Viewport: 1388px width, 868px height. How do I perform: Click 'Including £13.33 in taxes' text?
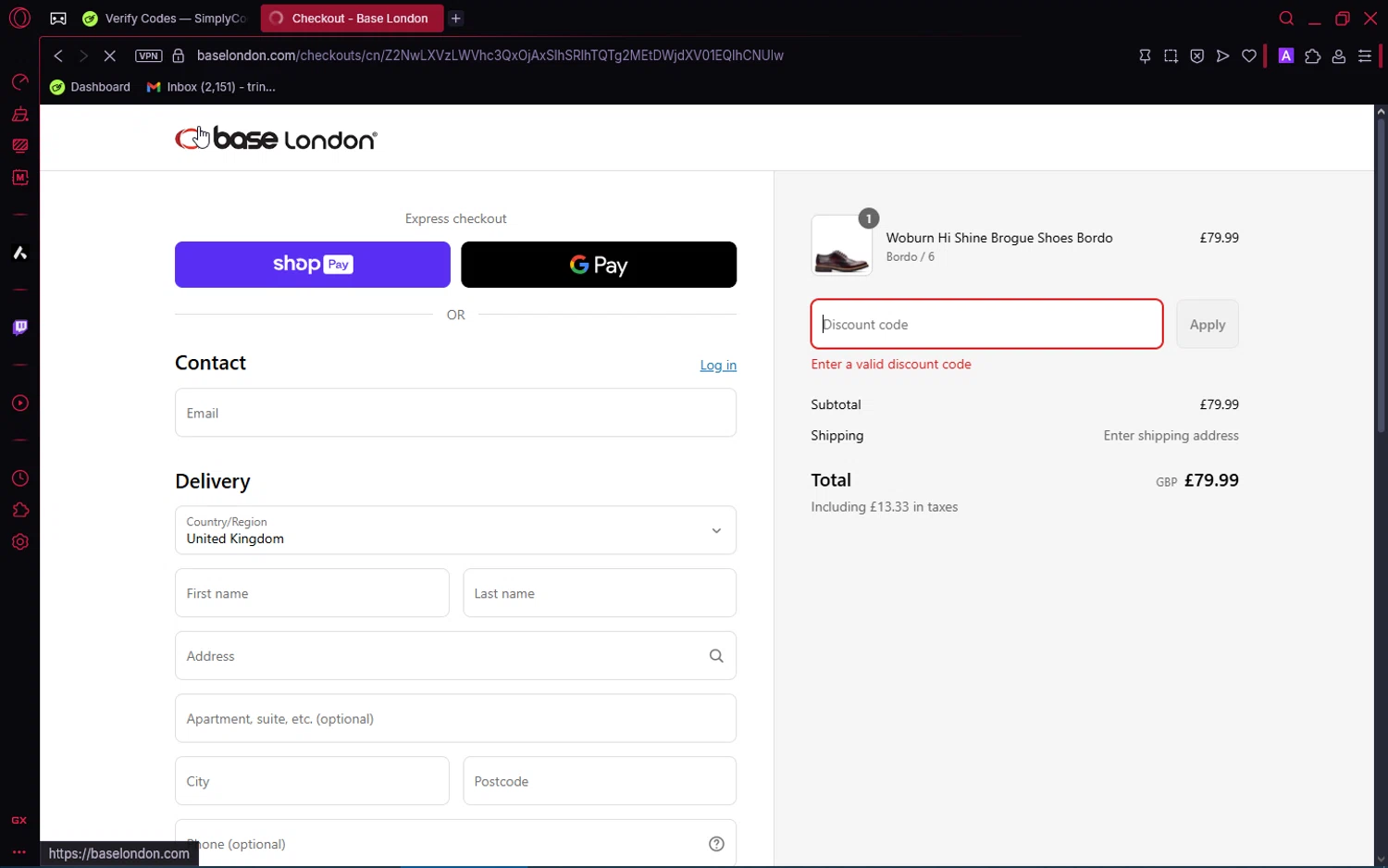pyautogui.click(x=884, y=507)
